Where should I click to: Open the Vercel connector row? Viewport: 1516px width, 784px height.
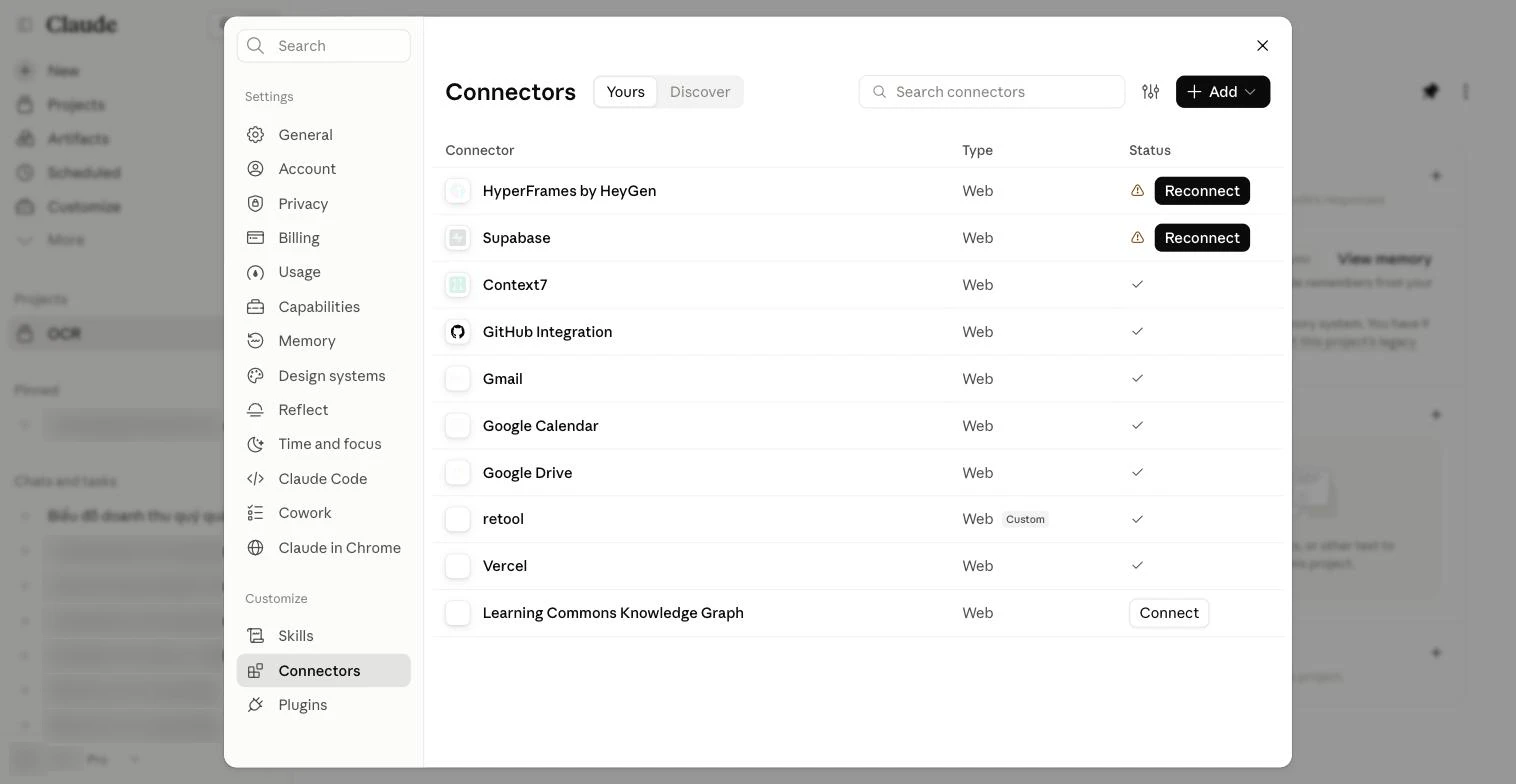[858, 566]
